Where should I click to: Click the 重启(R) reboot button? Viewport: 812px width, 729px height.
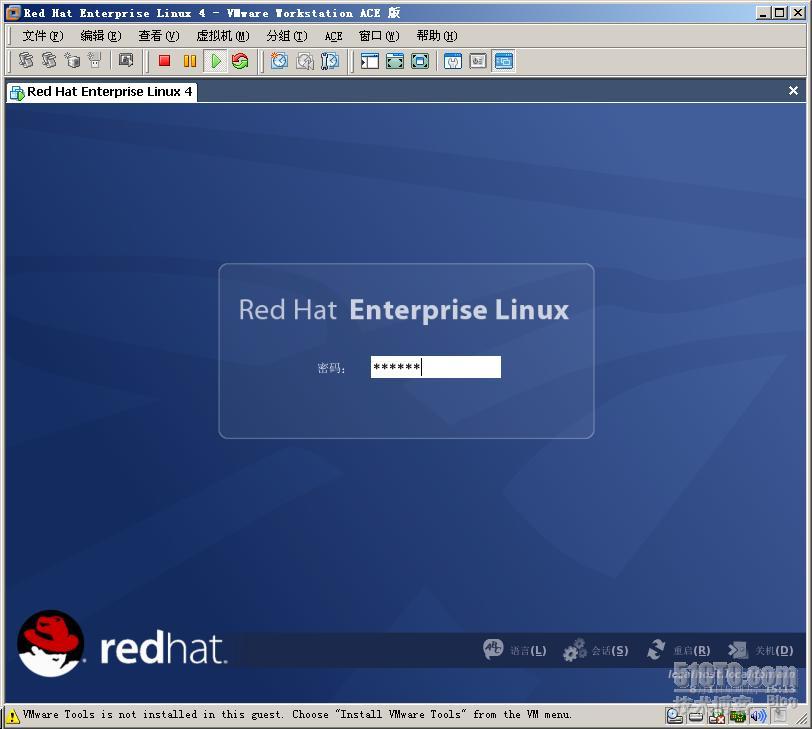[x=678, y=650]
